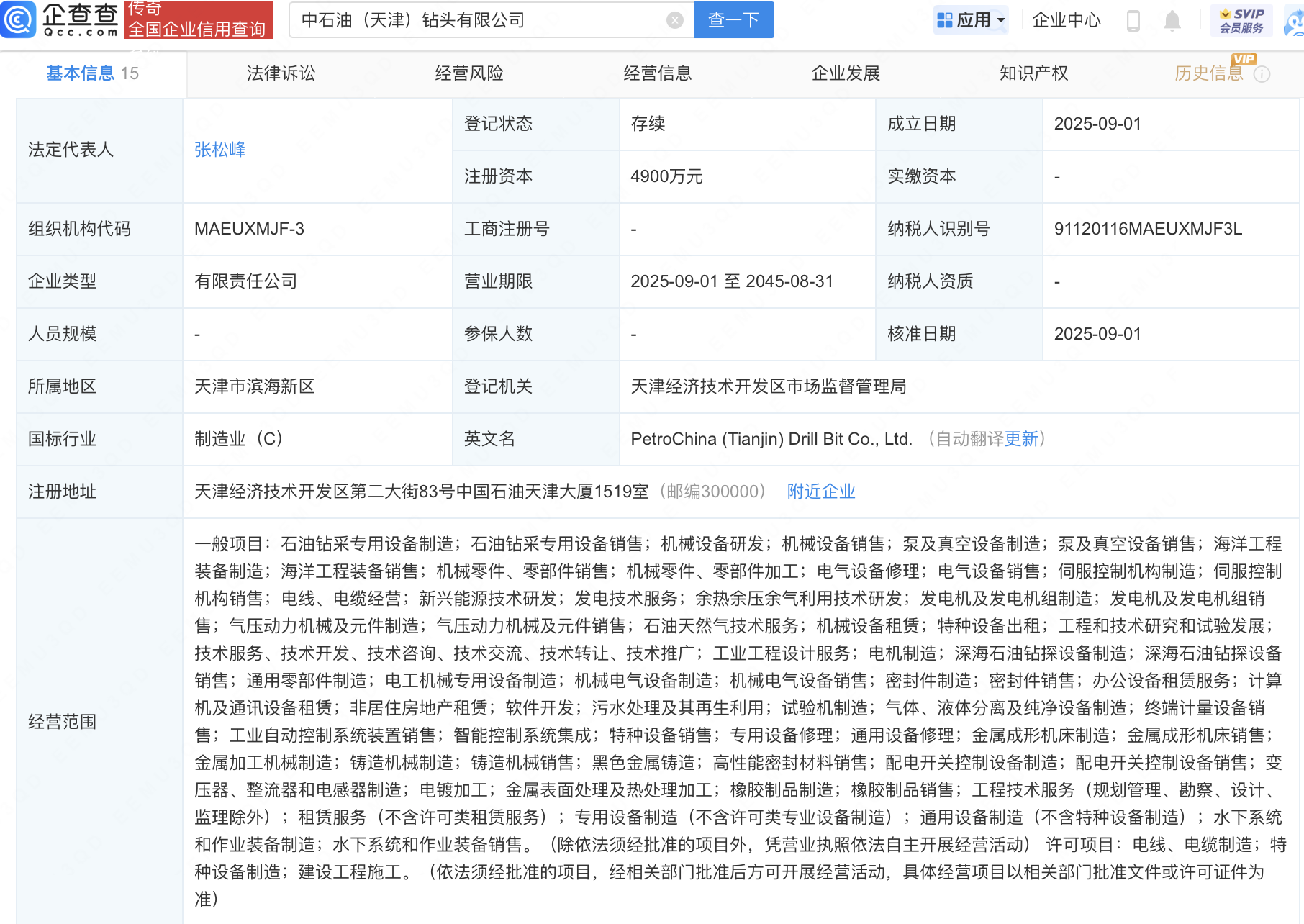Select English name PetroChina (Tianjin) Drill Bit Co., Ltd.
Viewport: 1304px width, 924px height.
click(x=771, y=439)
